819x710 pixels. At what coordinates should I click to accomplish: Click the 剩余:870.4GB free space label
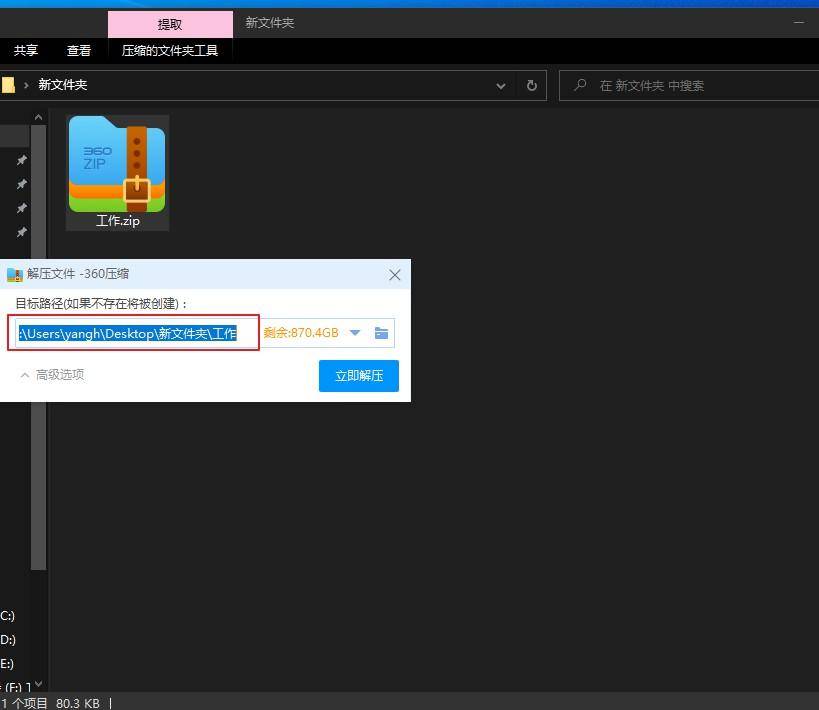[301, 333]
